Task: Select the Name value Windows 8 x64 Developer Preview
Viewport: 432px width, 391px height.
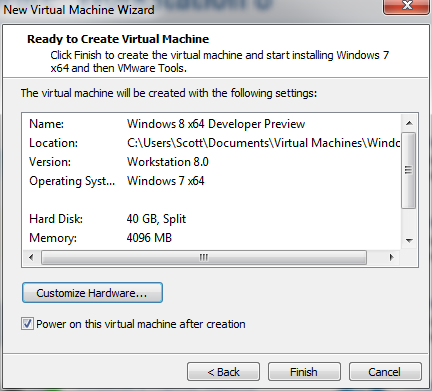Action: pyautogui.click(x=216, y=124)
